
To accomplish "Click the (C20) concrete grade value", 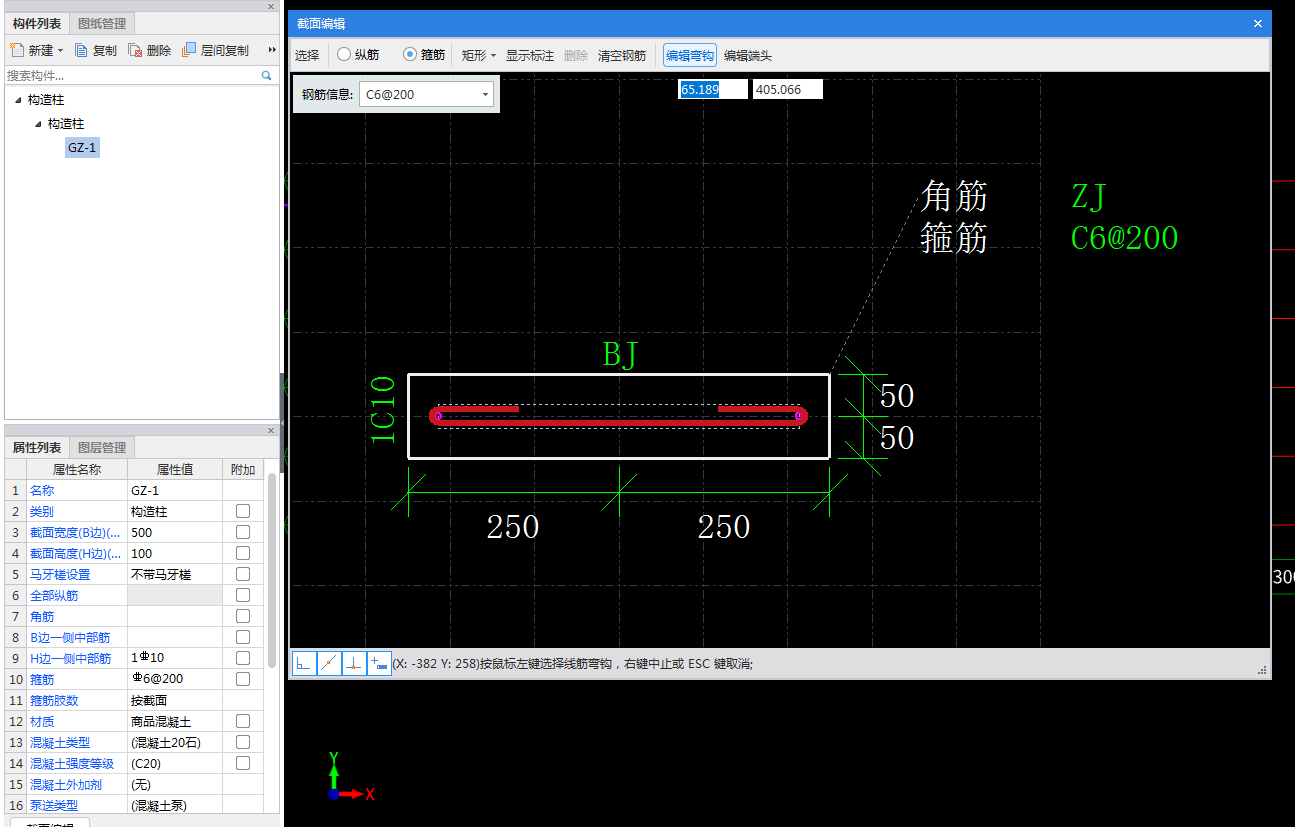I will 175,763.
